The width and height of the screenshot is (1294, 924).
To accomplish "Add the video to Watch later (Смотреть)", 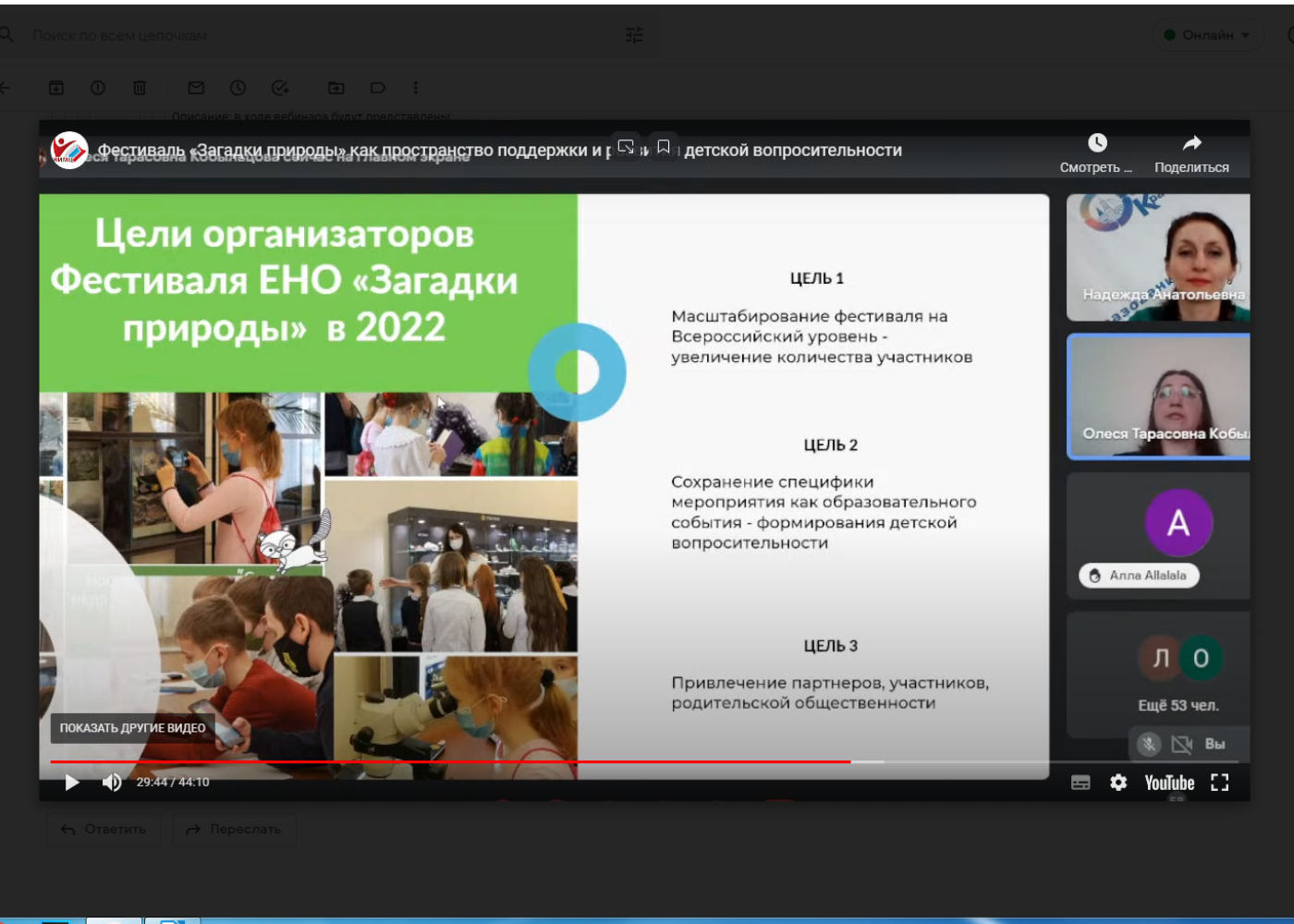I will [x=1096, y=153].
